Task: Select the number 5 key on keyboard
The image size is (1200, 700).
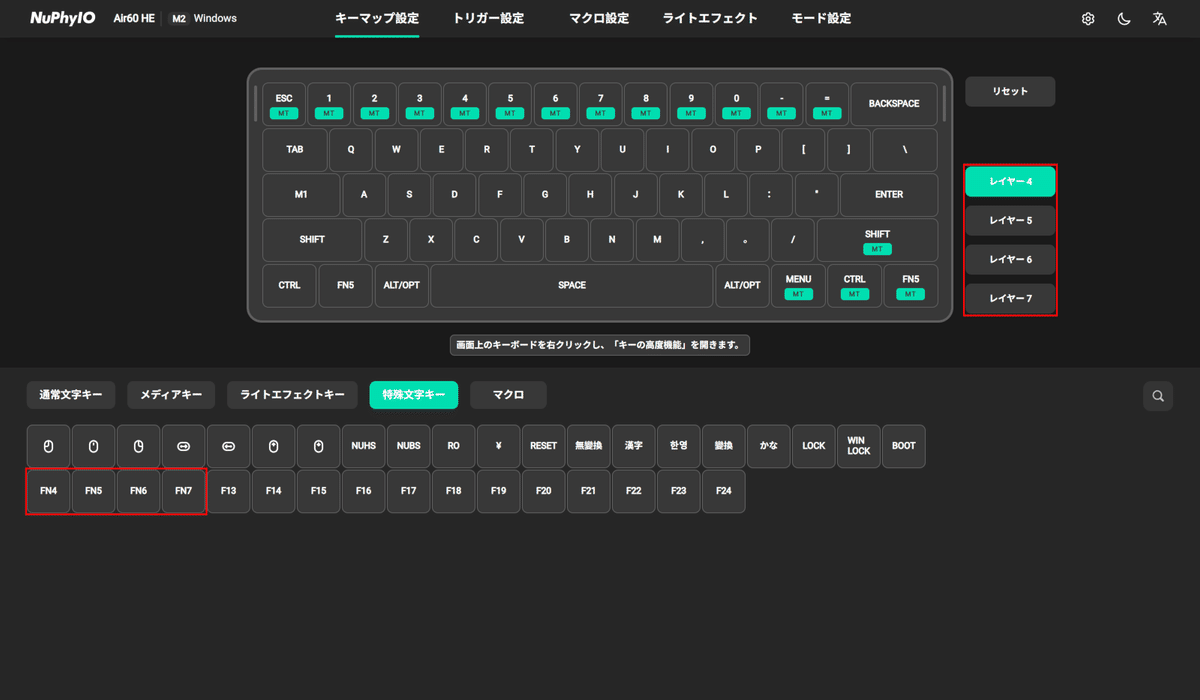Action: click(510, 104)
